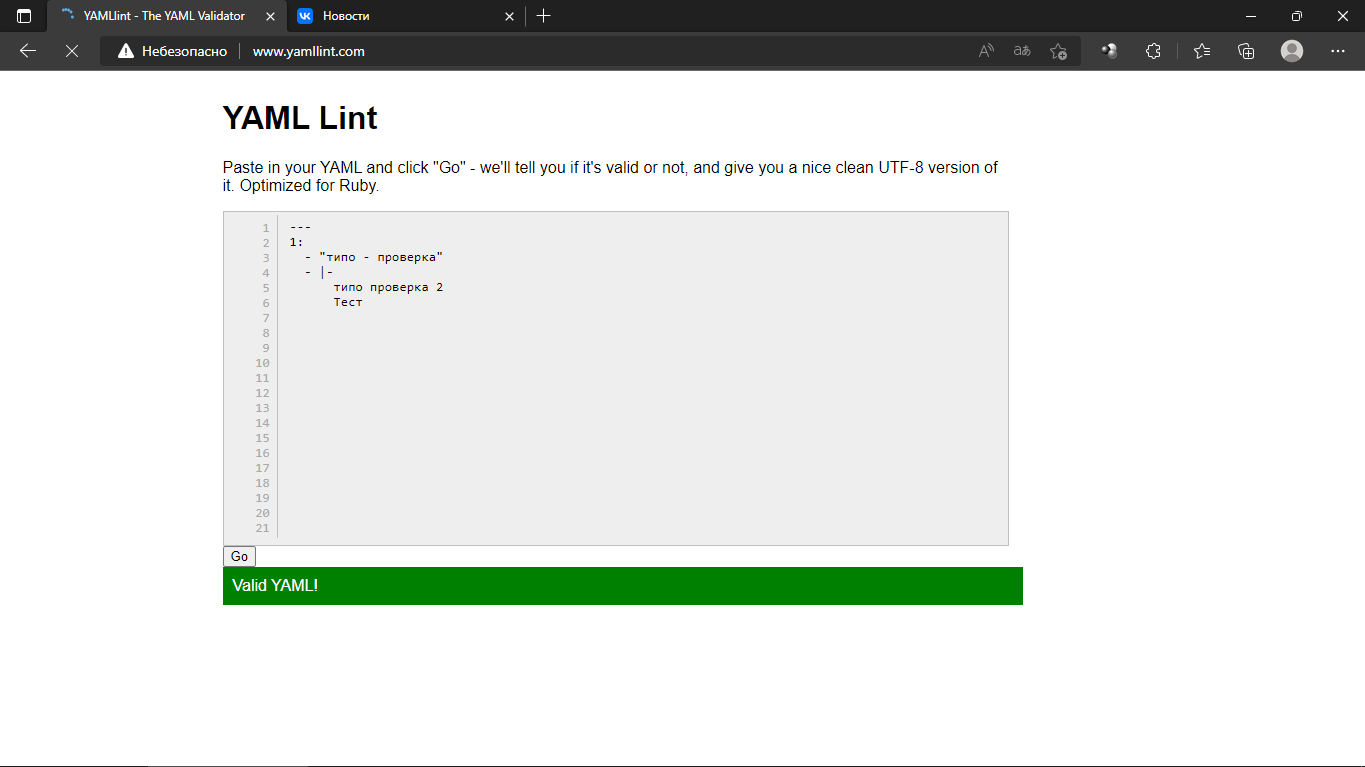Click line number 10 in the gutter
Screen dimensions: 1365x767
[262, 363]
